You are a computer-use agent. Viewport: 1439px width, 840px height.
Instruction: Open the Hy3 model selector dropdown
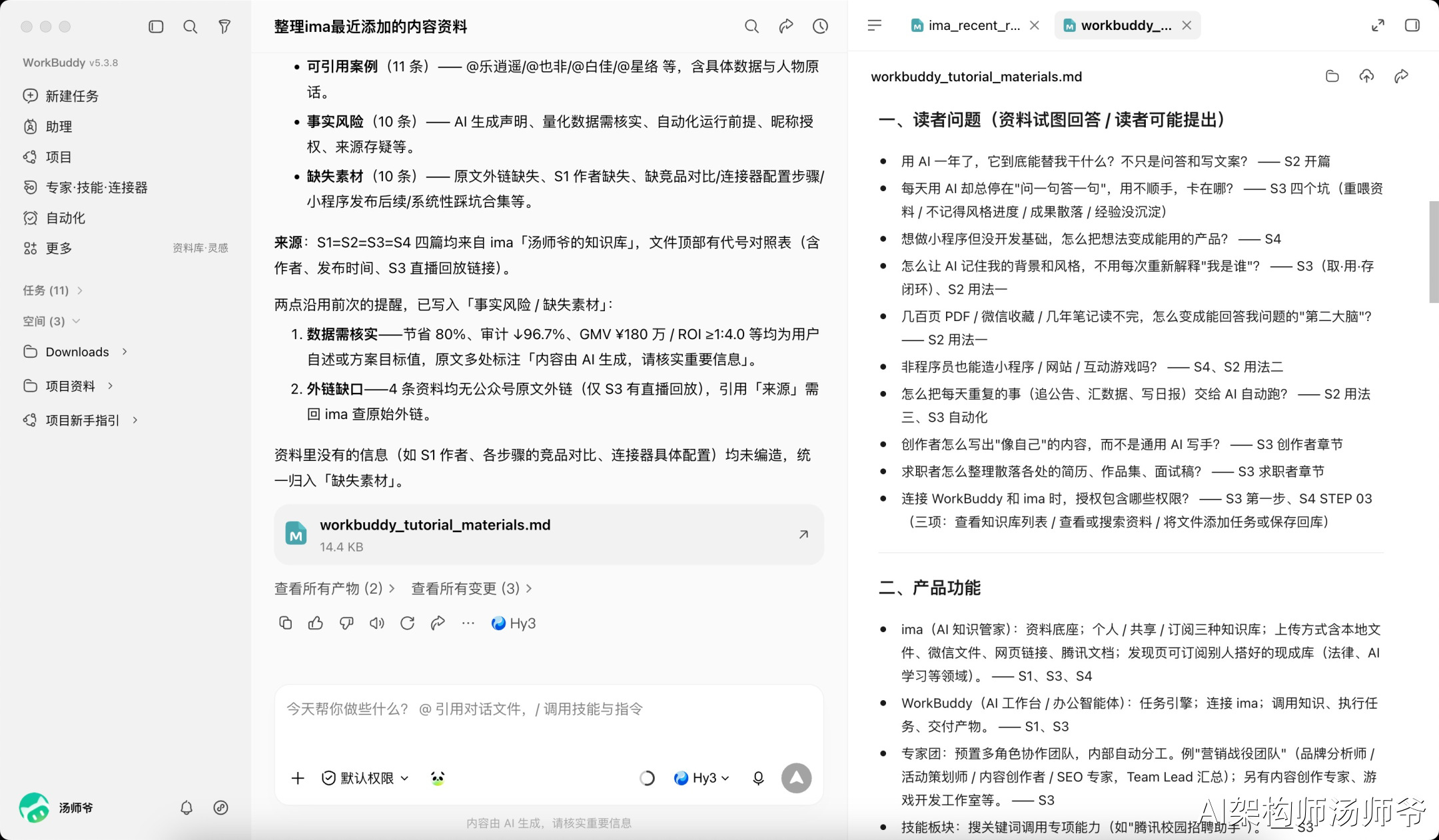[x=702, y=778]
